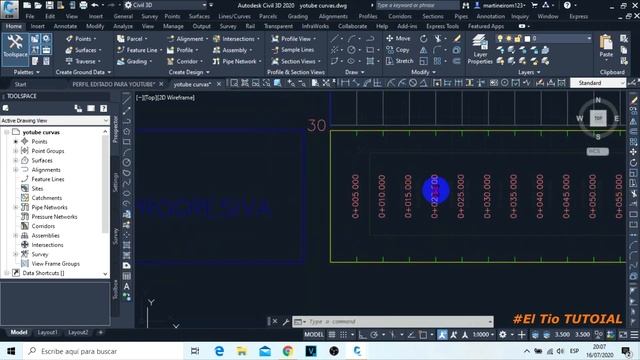Expand the Surfaces tree node

click(x=16, y=160)
